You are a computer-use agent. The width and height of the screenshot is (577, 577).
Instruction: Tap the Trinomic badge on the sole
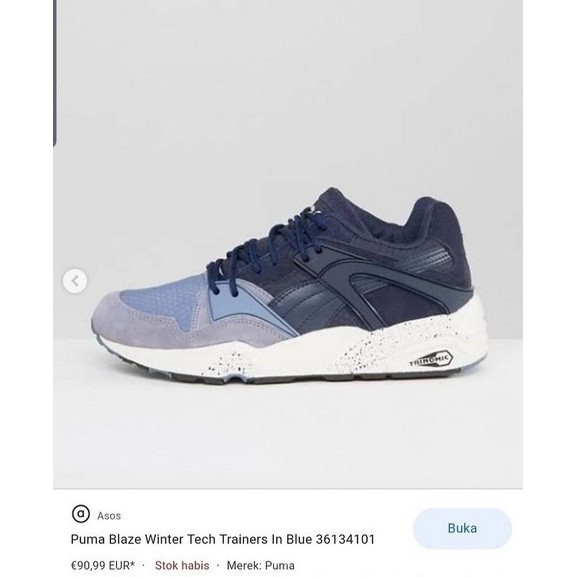(431, 359)
